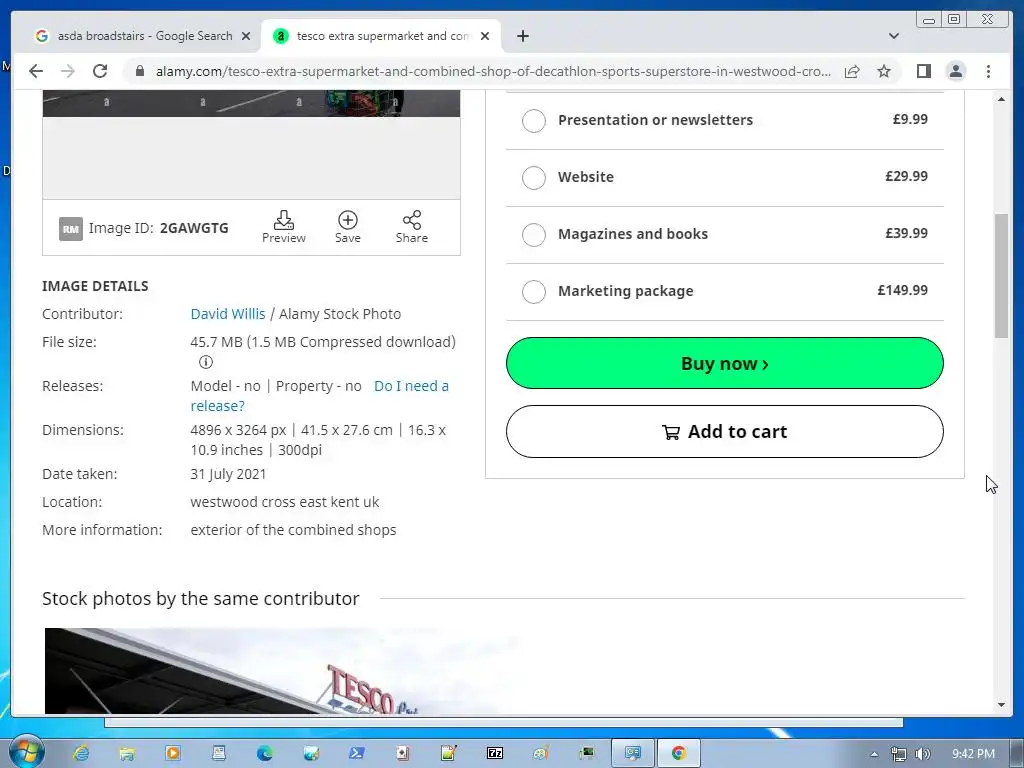Select Presentation or newsletters license
This screenshot has height=768, width=1024.
(534, 120)
